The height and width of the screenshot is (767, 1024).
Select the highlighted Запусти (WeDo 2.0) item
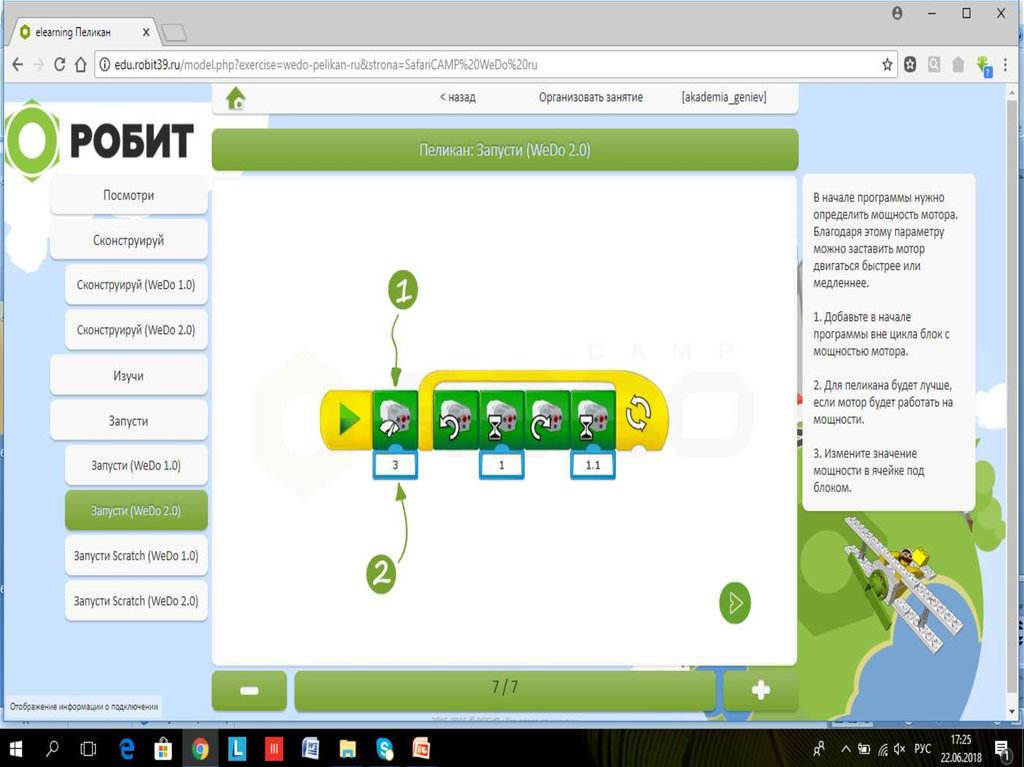click(x=136, y=511)
